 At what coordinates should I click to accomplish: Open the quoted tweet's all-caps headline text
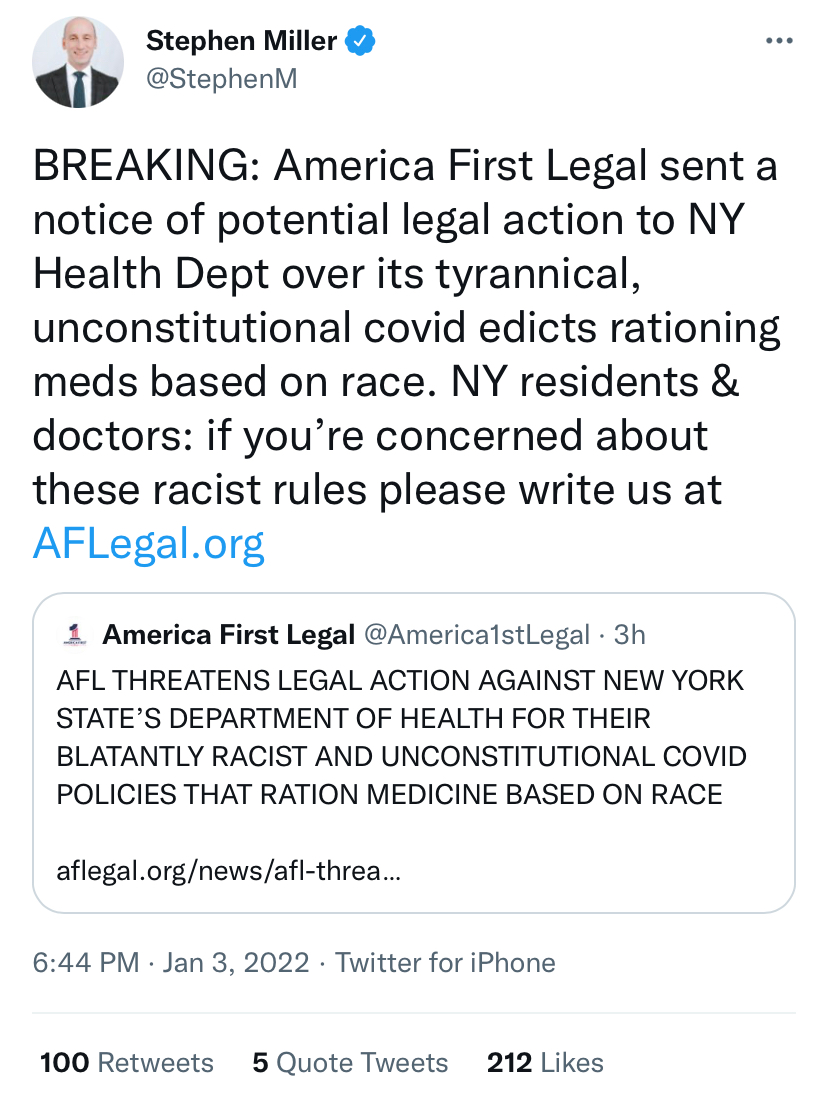(400, 738)
